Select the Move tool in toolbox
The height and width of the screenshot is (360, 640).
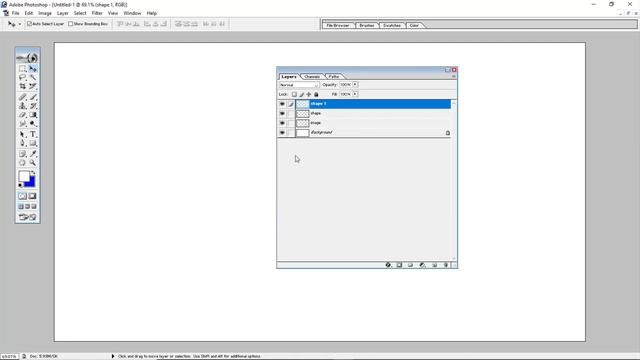pyautogui.click(x=33, y=69)
